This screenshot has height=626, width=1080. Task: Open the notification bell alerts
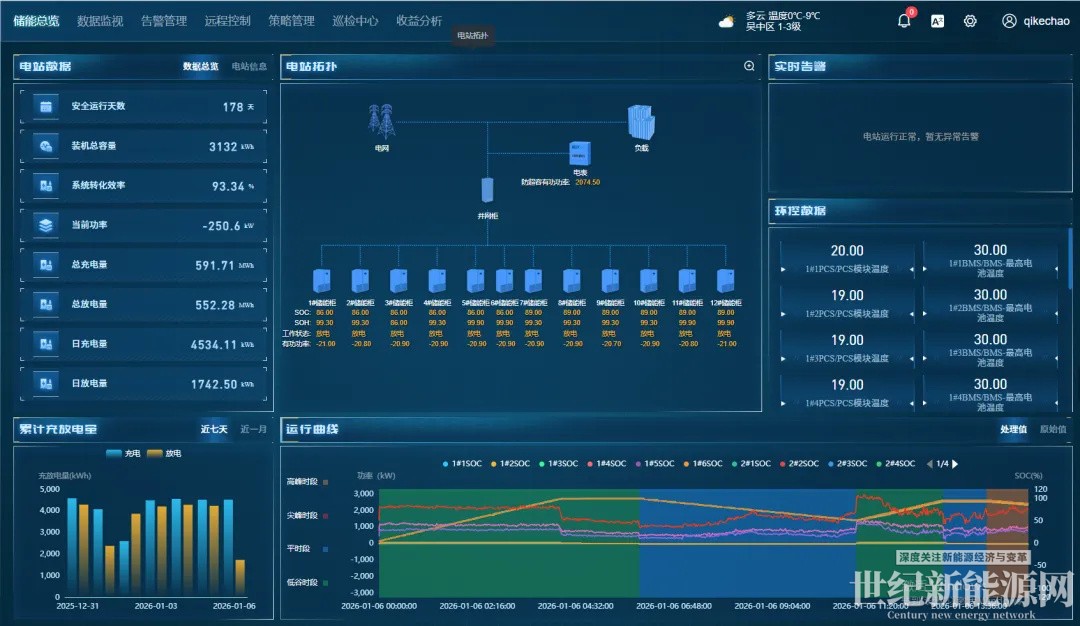(904, 21)
